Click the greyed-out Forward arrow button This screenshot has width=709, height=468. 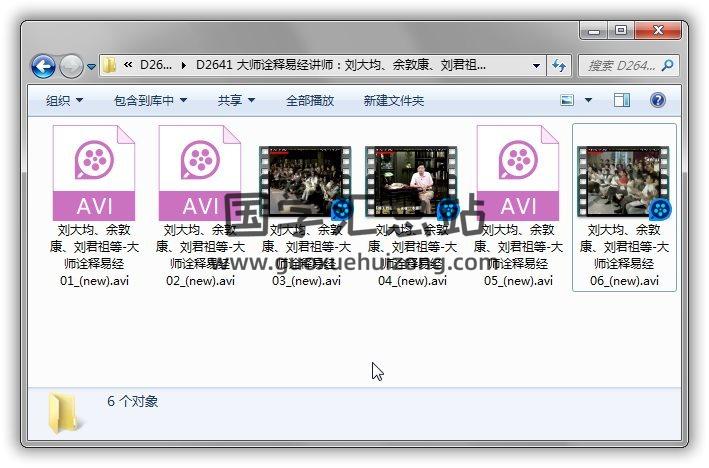point(71,66)
